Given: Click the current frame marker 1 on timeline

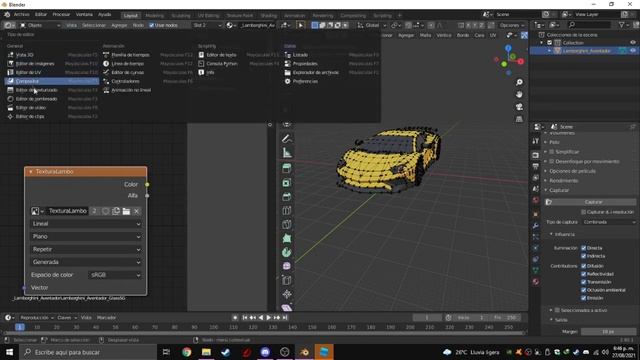Looking at the screenshot, I should point(20,327).
